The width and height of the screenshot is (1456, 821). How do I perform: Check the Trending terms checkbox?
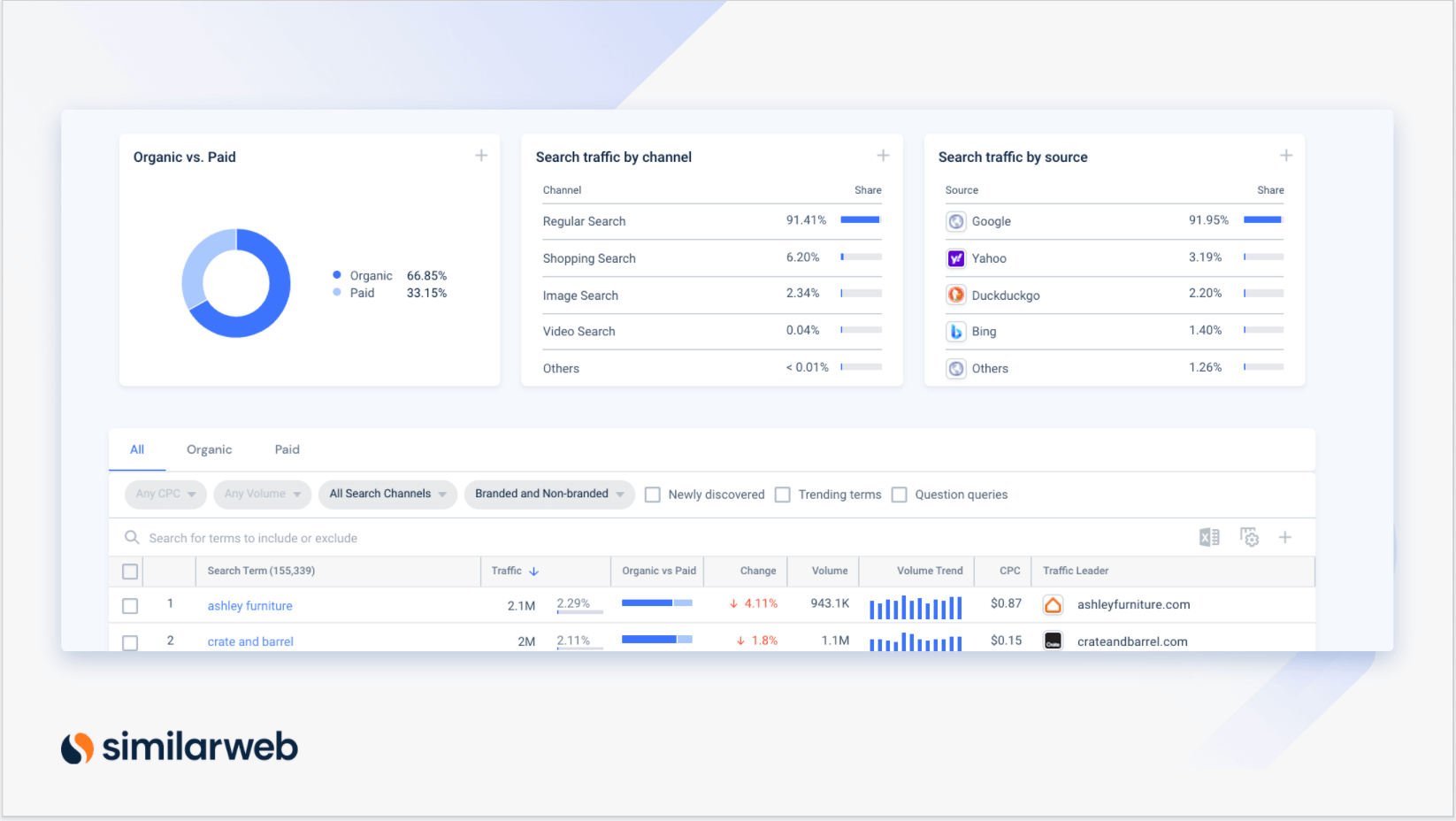[783, 494]
